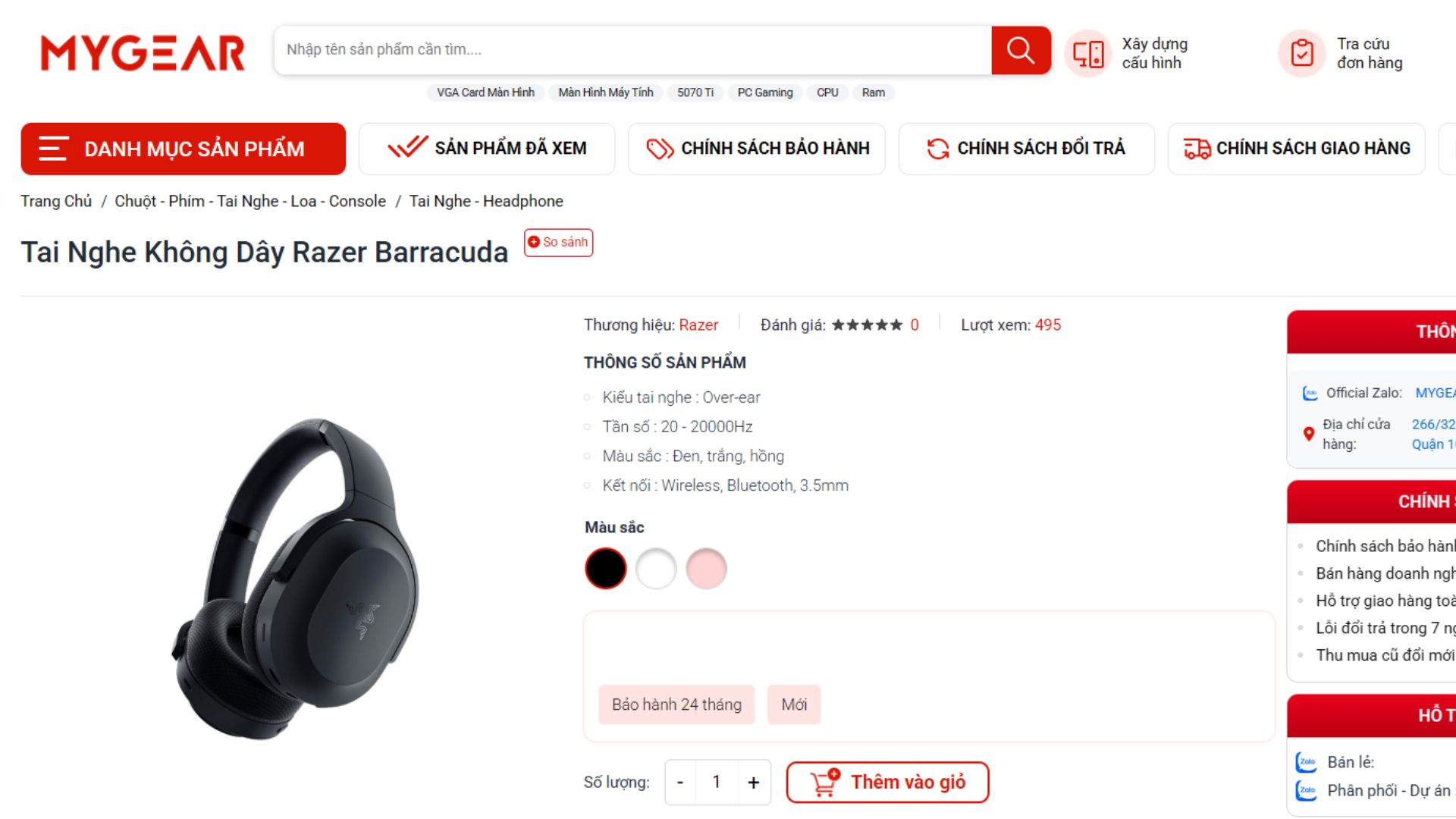The image size is (1456, 819).
Task: Expand the Danh mục sản phẩm menu
Action: pos(183,149)
